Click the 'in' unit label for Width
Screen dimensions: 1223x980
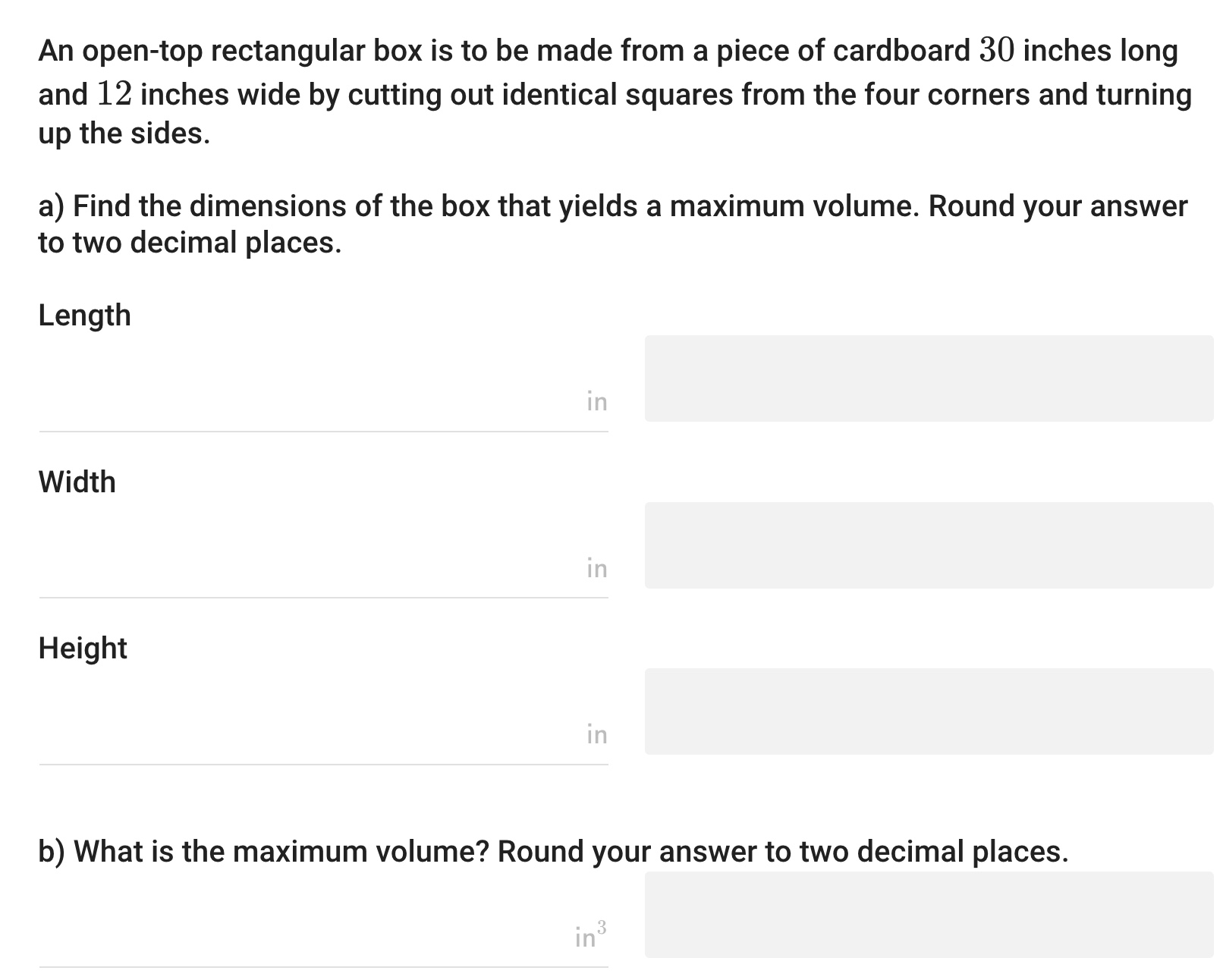click(598, 567)
